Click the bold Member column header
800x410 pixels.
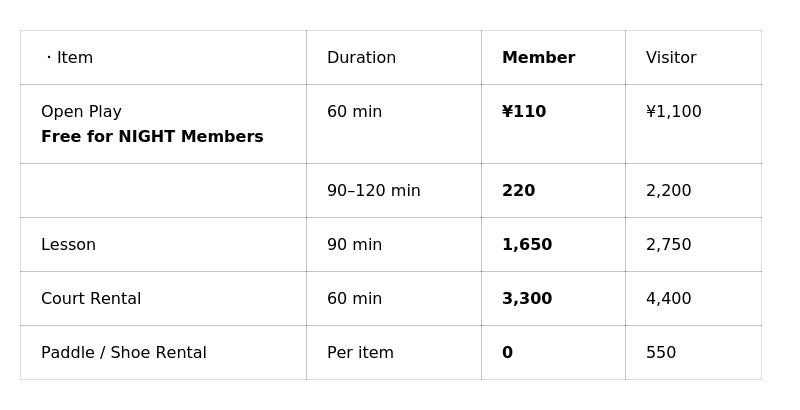(x=538, y=58)
